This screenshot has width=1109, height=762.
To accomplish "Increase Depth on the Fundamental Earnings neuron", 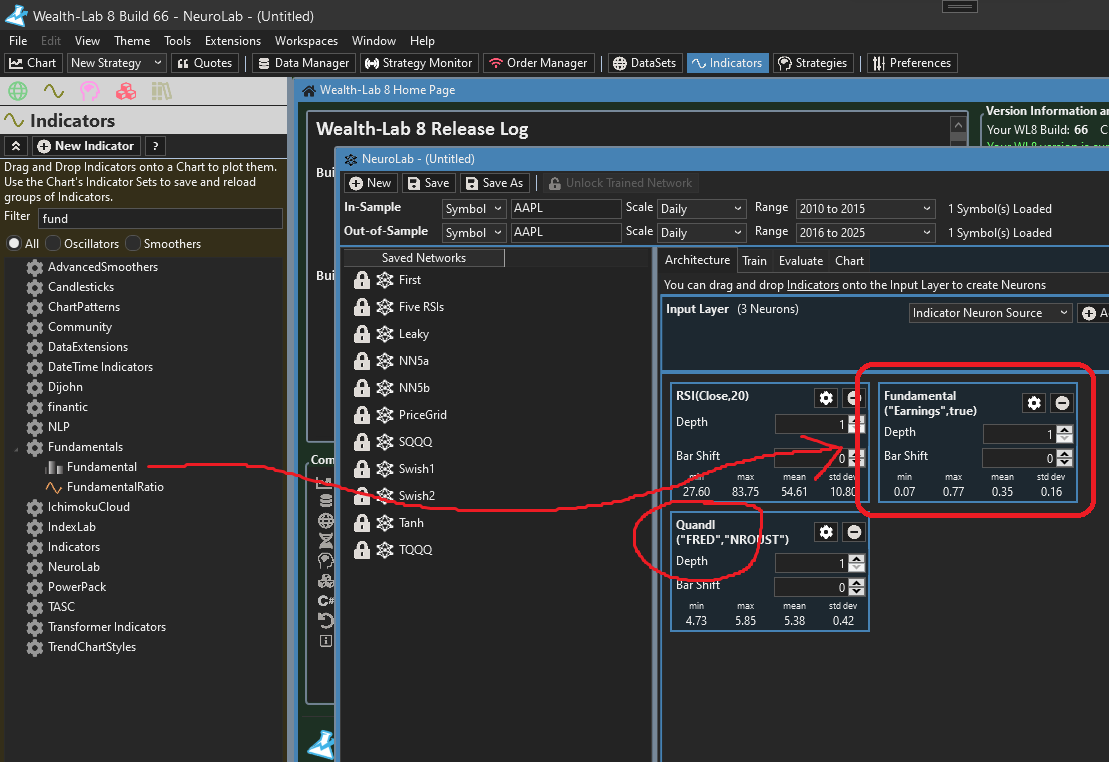I will point(1064,429).
